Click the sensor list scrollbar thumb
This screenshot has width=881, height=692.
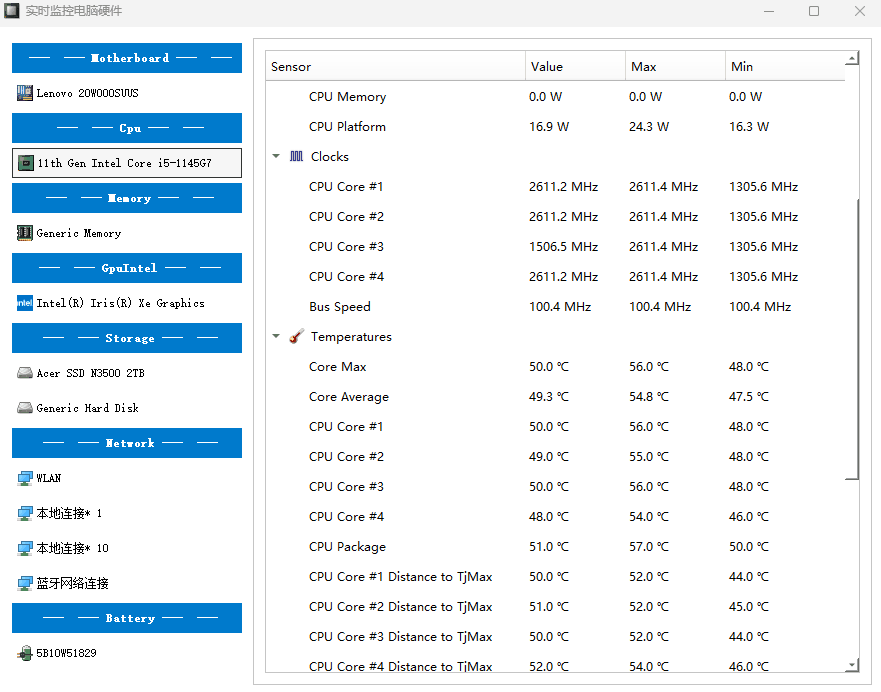coord(852,339)
